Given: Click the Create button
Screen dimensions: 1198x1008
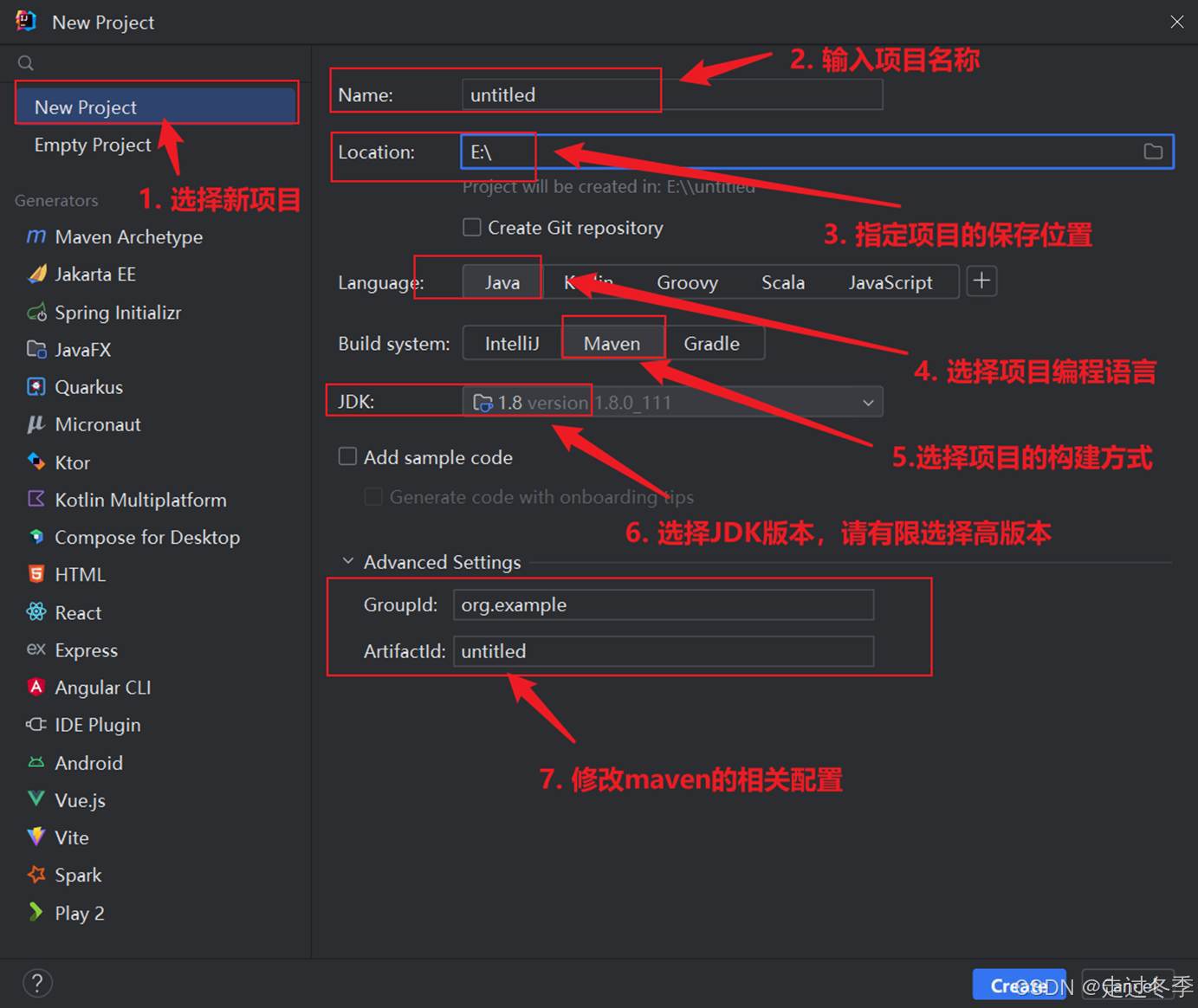Looking at the screenshot, I should (x=1020, y=985).
